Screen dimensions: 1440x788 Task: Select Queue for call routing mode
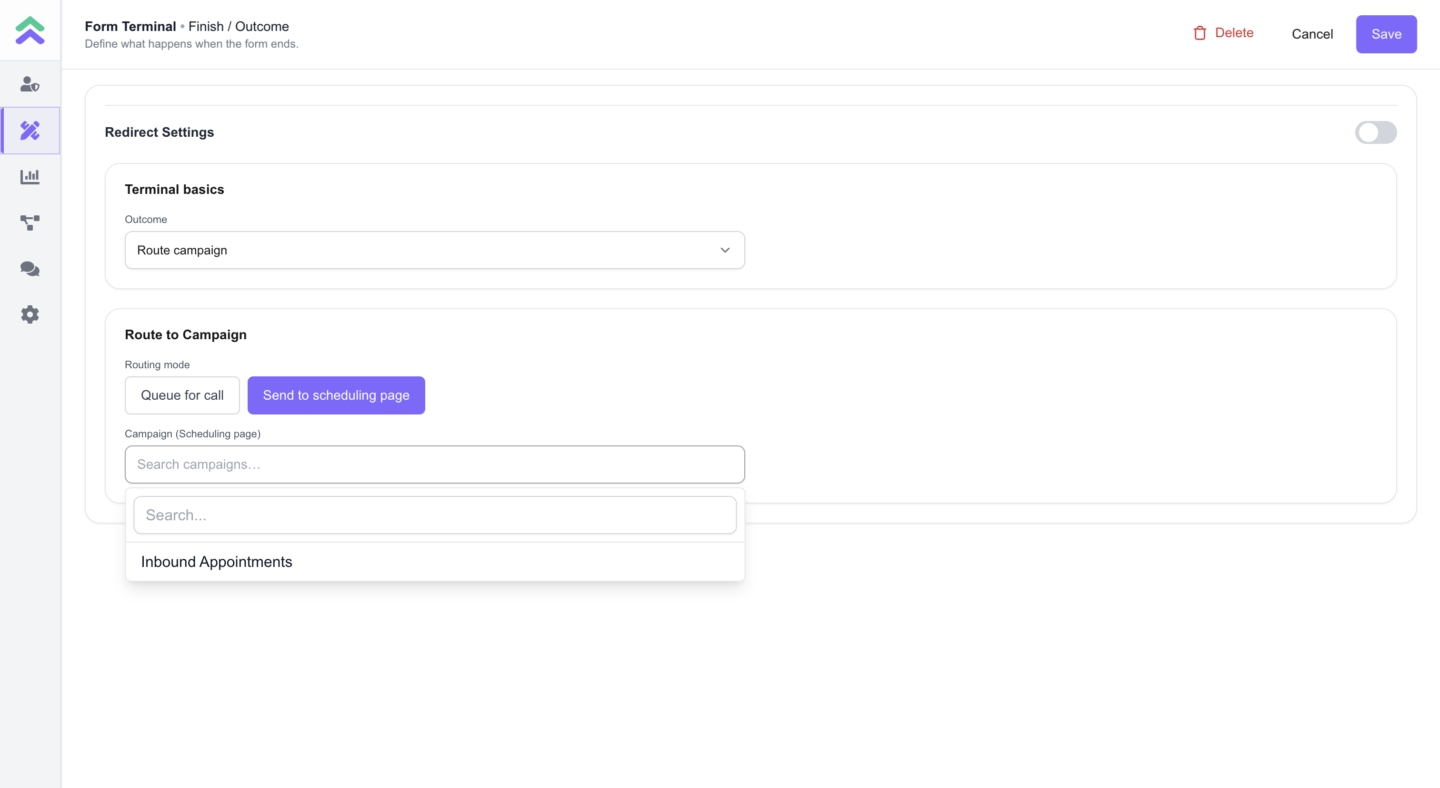(182, 395)
